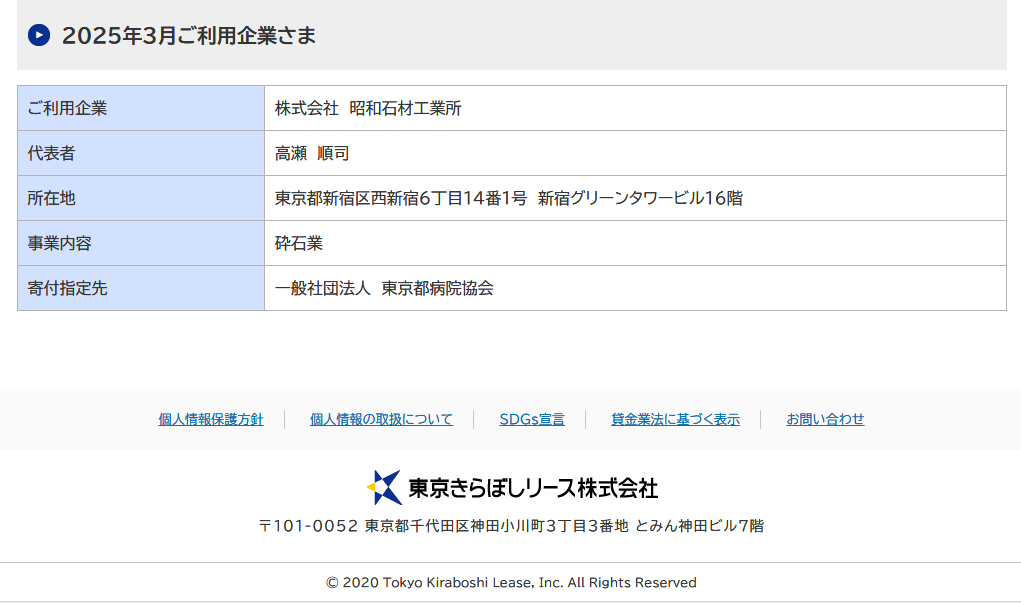Visit the SDGs宣言 link
This screenshot has height=603, width=1021.
tap(532, 419)
